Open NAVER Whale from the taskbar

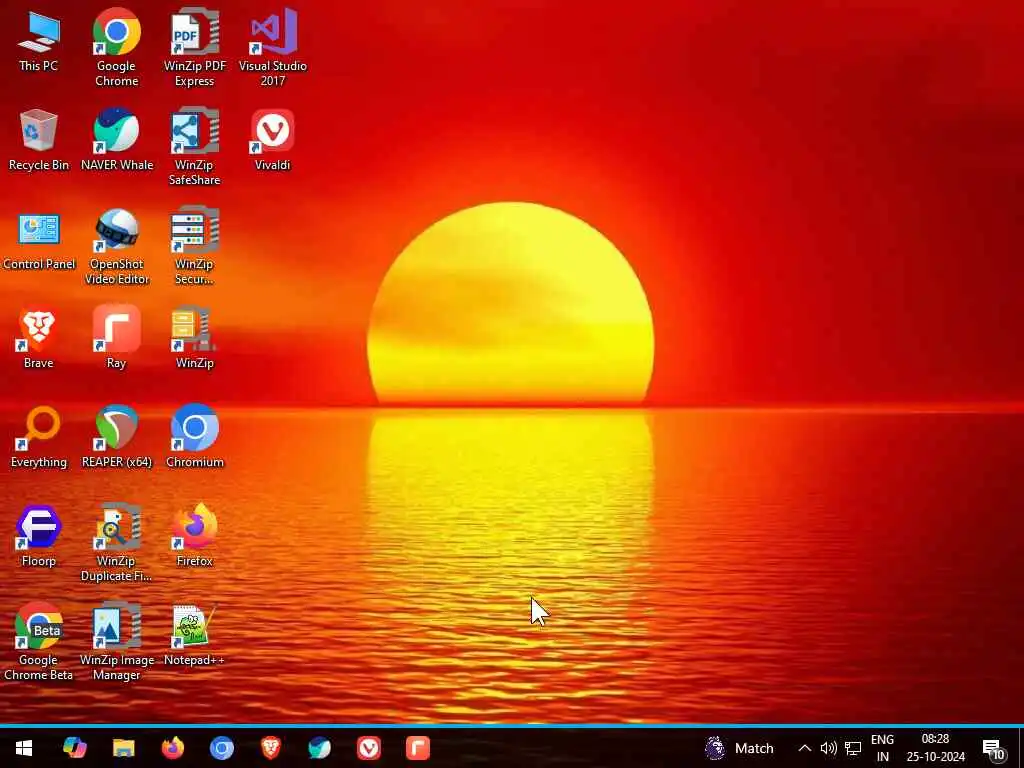coord(319,748)
